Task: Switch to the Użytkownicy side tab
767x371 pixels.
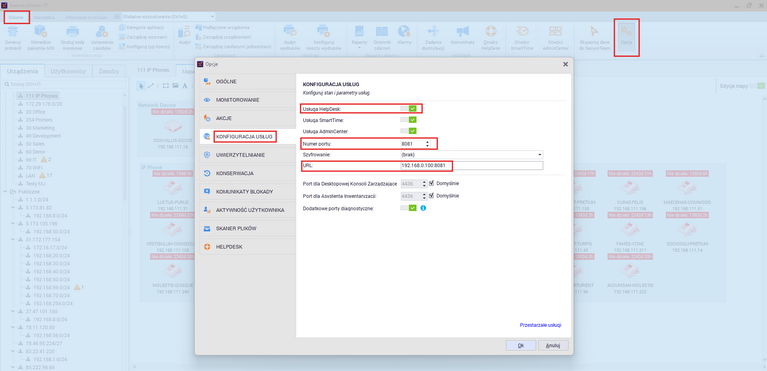Action: tap(68, 71)
